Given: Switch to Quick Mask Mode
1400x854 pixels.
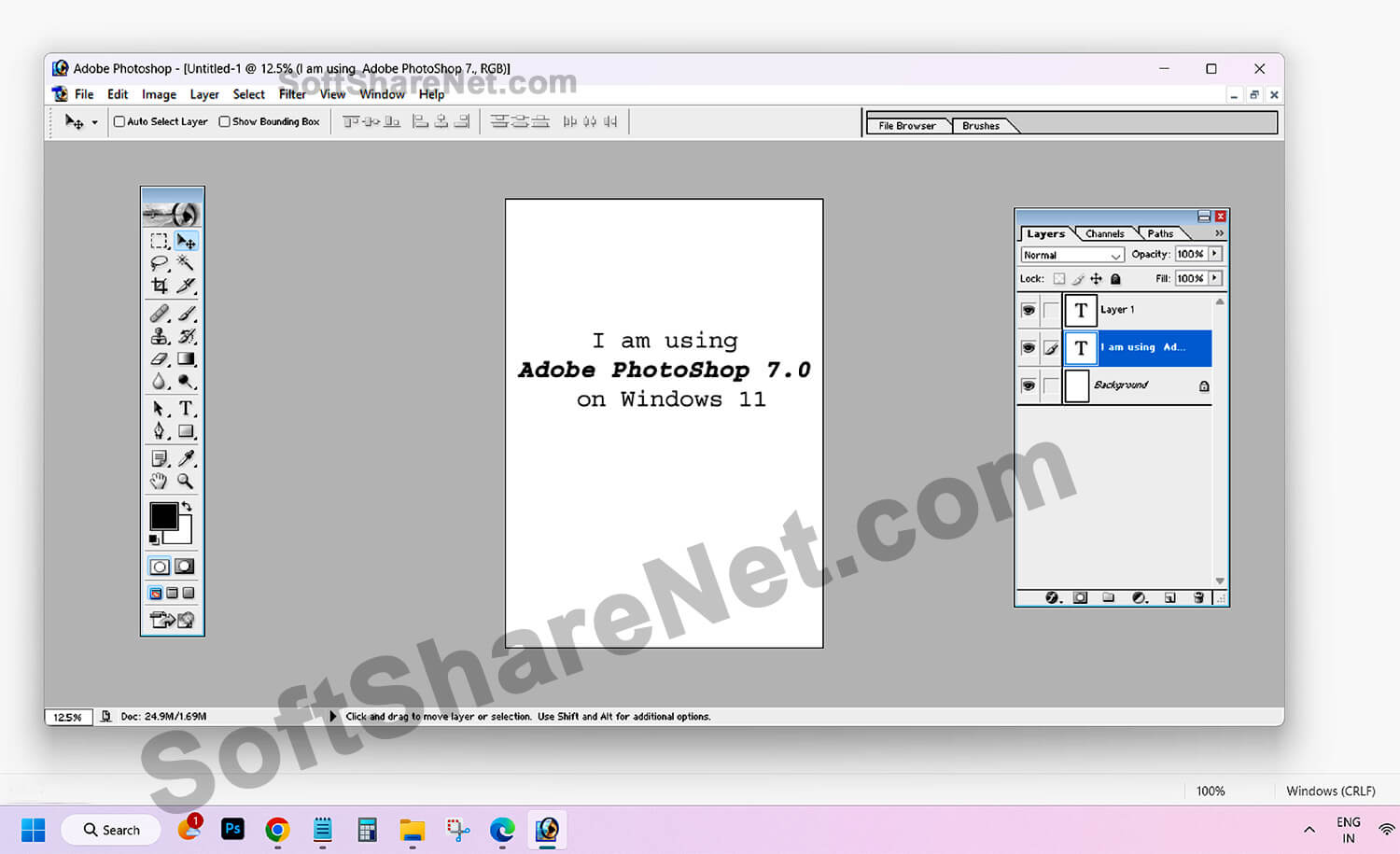Looking at the screenshot, I should (185, 567).
